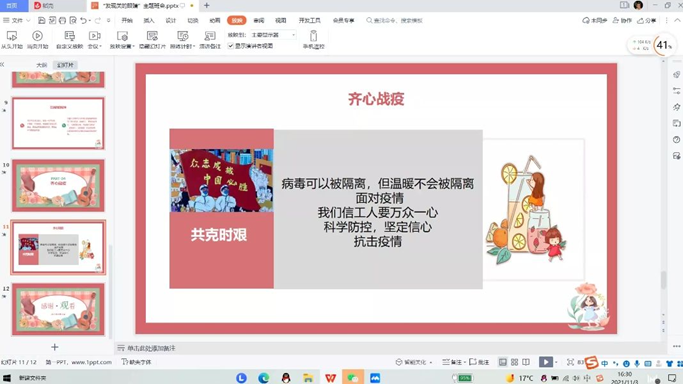683x384 pixels.
Task: Start slideshow from the beginning icon
Action: coord(12,36)
